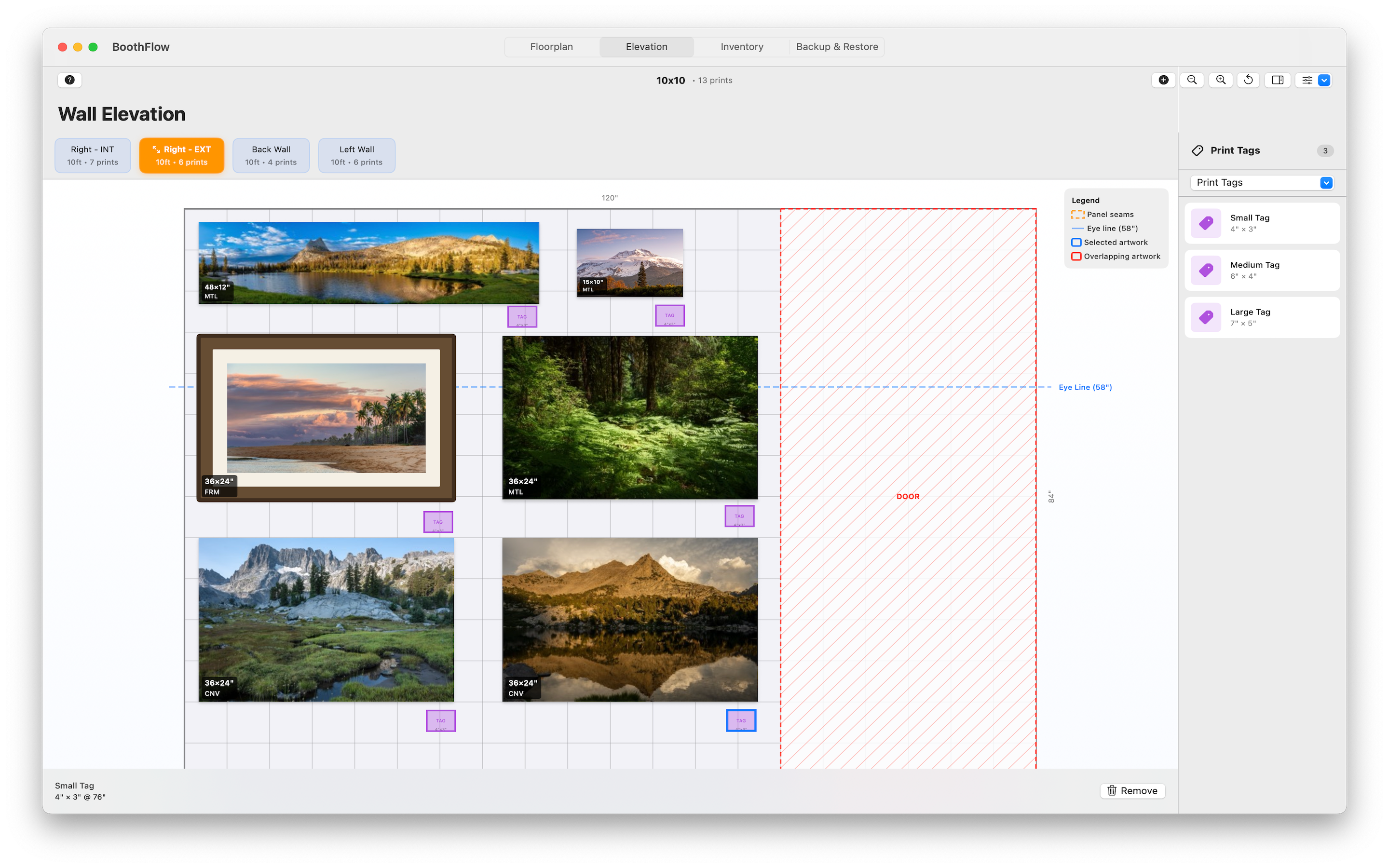Select the 36×24" FRM framed beach print
This screenshot has height=868, width=1389.
326,418
